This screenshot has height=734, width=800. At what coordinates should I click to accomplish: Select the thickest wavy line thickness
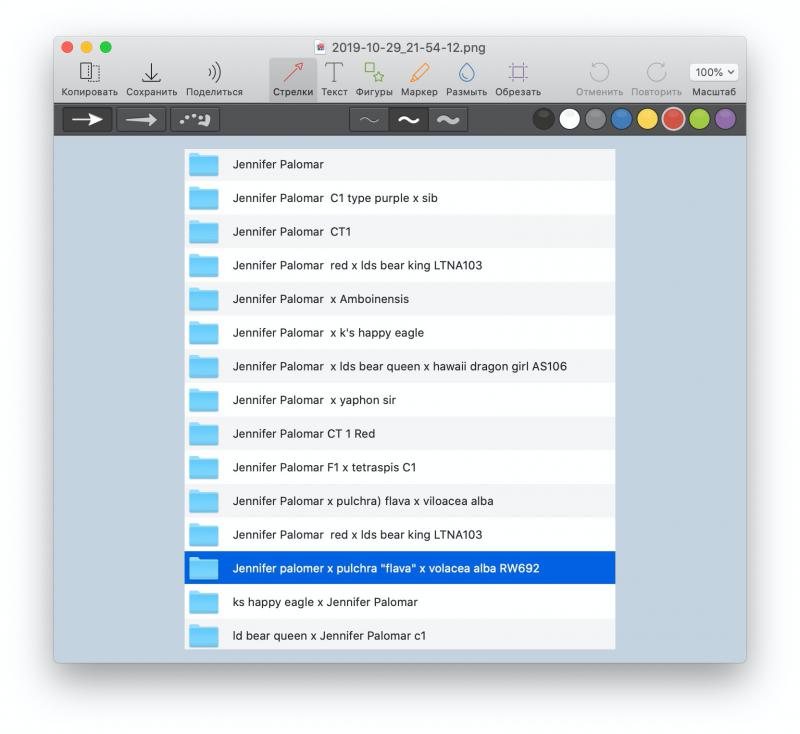tap(448, 120)
